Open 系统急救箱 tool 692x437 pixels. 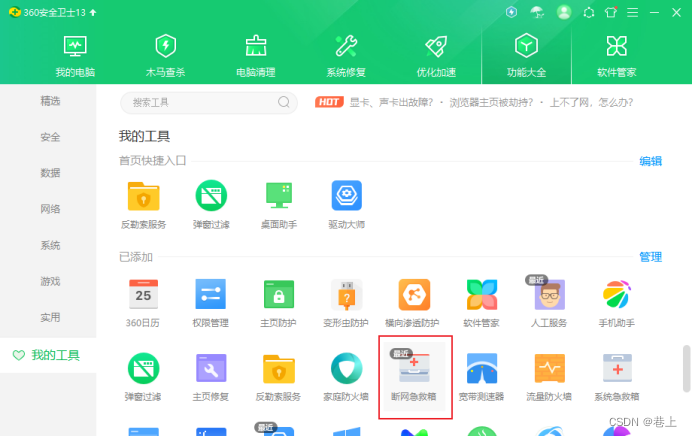tap(617, 377)
